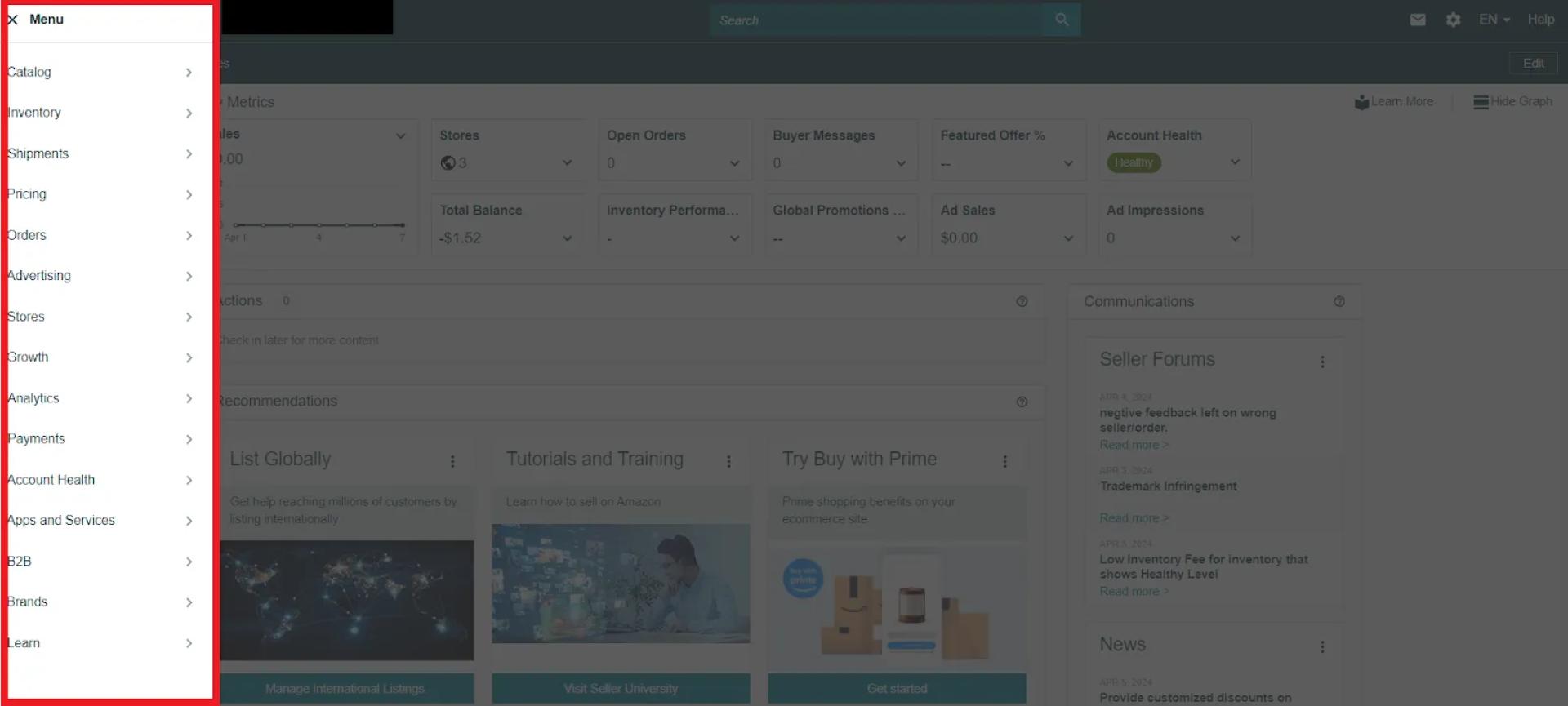Open the Pricing menu item

(101, 194)
